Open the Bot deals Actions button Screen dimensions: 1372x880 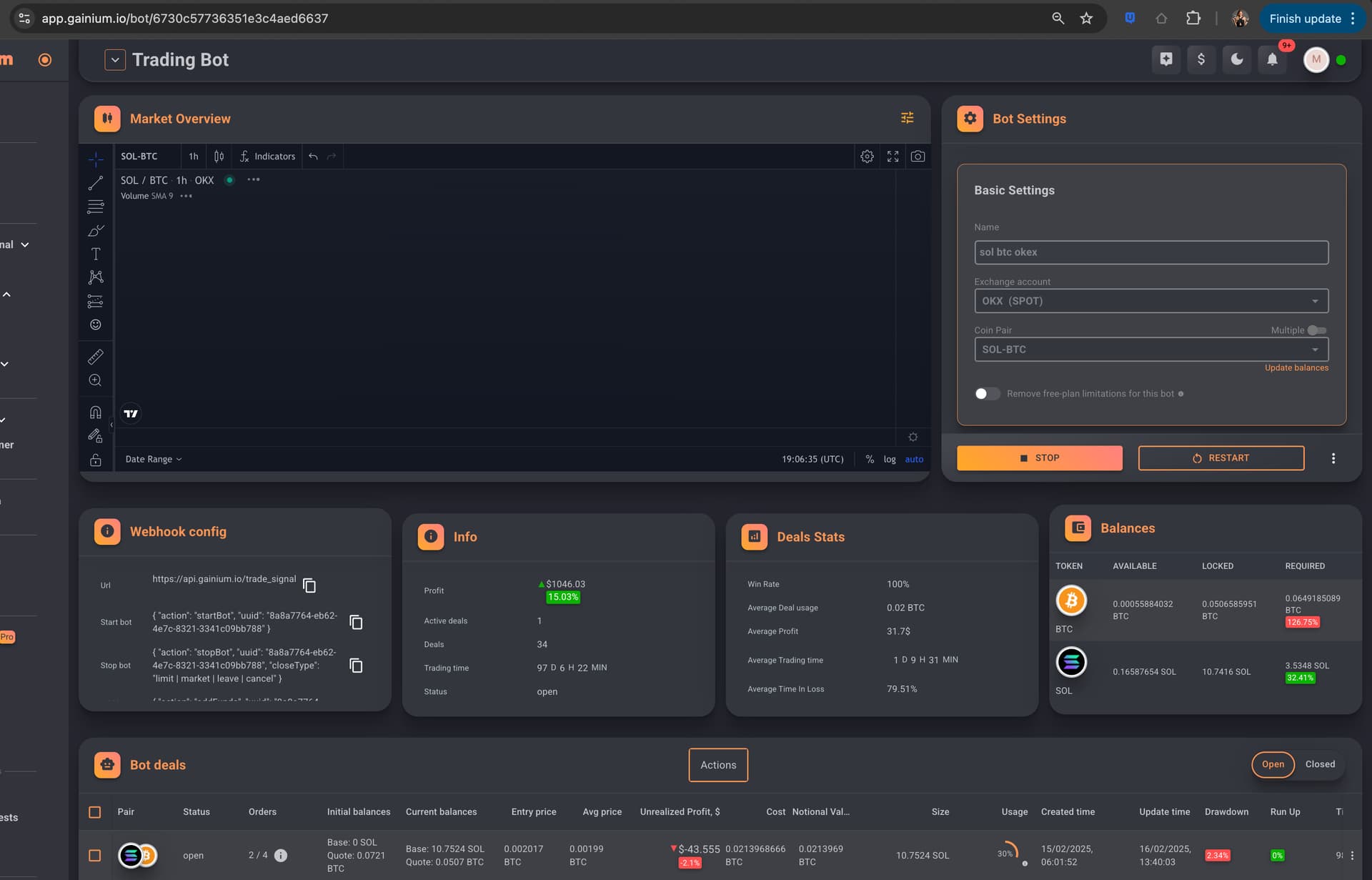[718, 765]
